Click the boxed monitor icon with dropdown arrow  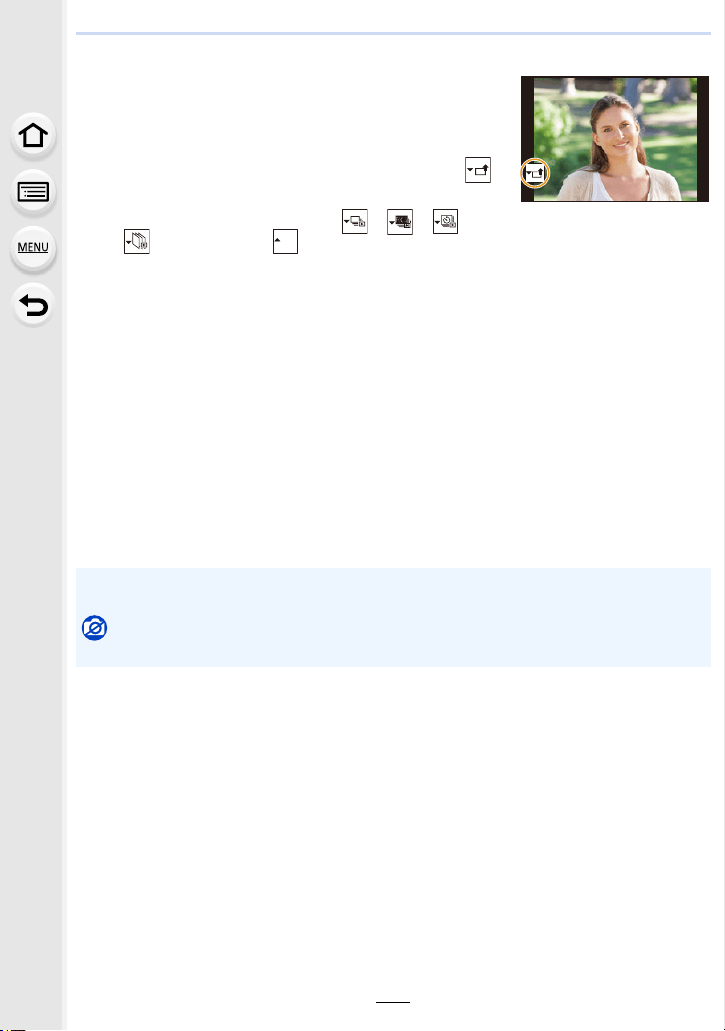click(x=355, y=222)
